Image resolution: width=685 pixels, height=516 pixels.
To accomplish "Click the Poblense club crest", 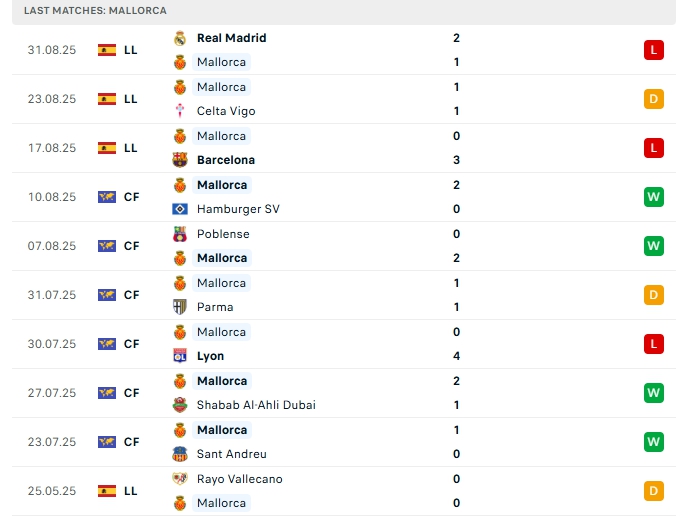I will 180,234.
